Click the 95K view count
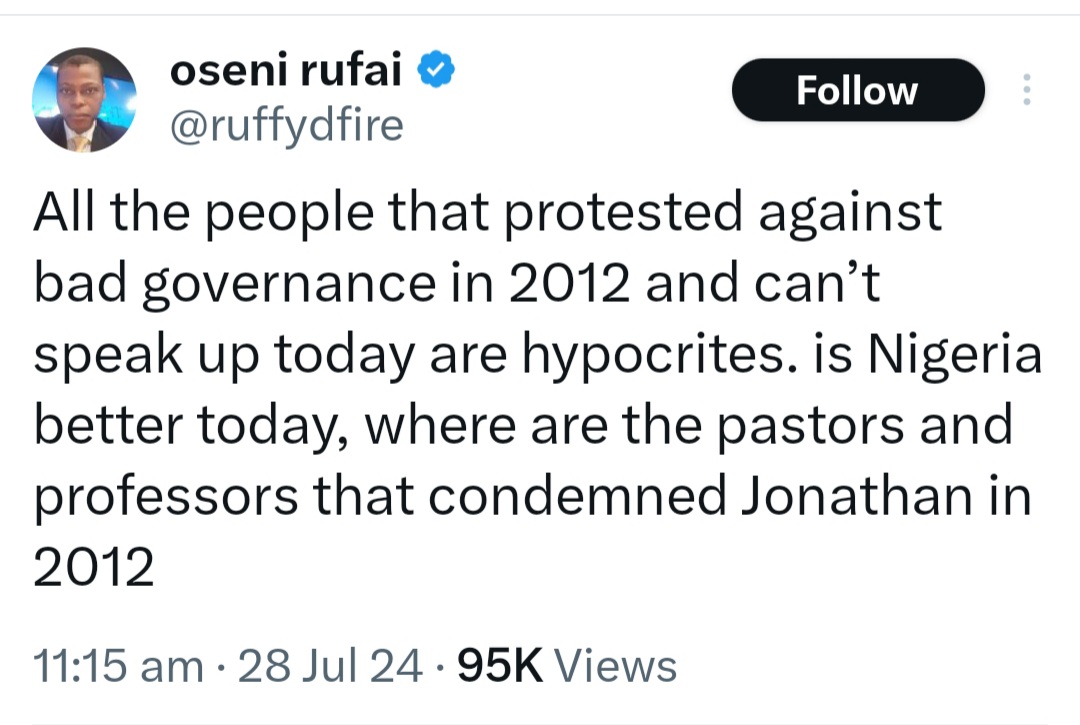Viewport: 1080px width, 725px height. pos(499,666)
